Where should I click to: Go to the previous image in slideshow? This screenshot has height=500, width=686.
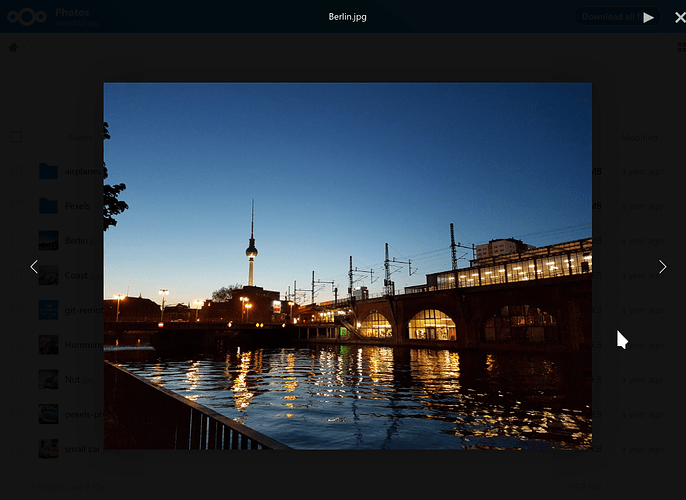(x=34, y=266)
